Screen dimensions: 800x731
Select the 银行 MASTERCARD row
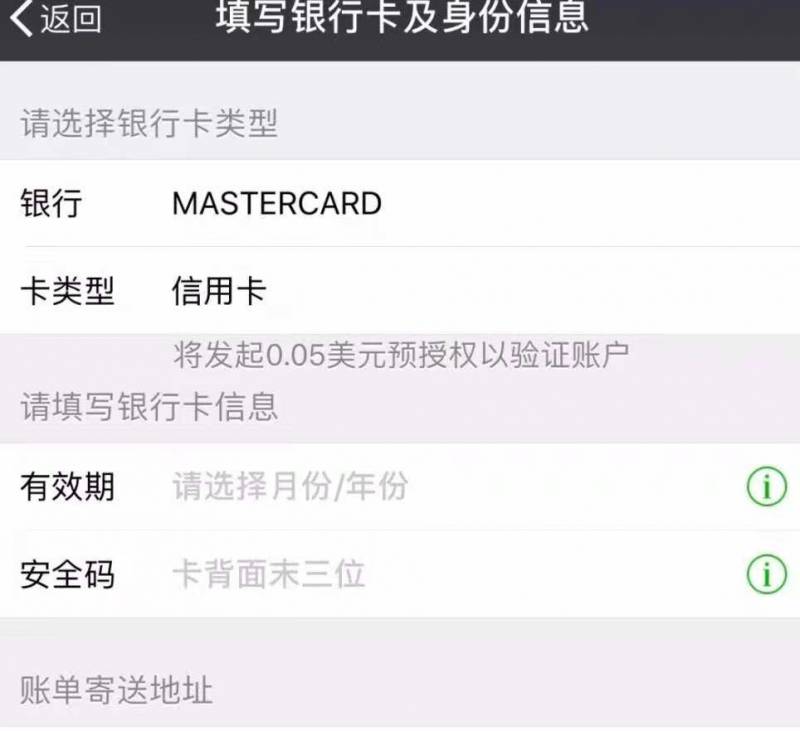click(x=400, y=203)
